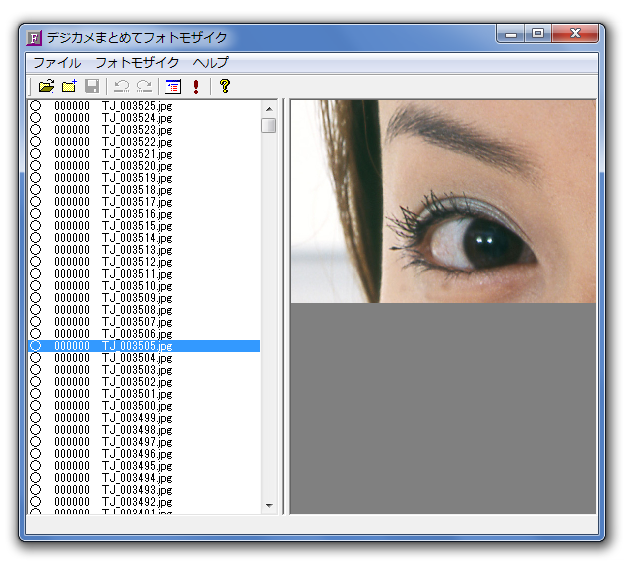Click the 000000 value in TJ_003505.jpg row

(72, 345)
